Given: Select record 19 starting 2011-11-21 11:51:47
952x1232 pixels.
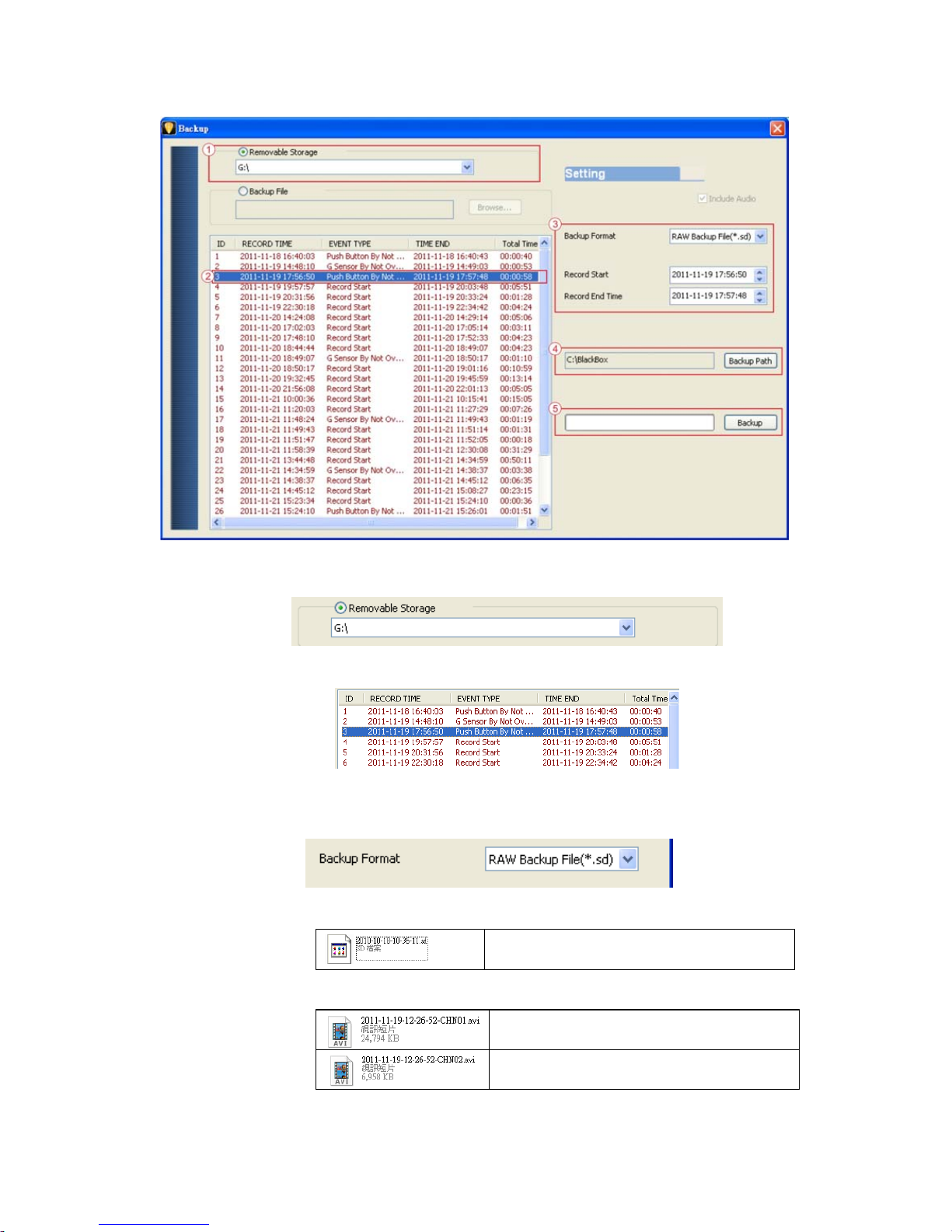Looking at the screenshot, I should click(375, 439).
